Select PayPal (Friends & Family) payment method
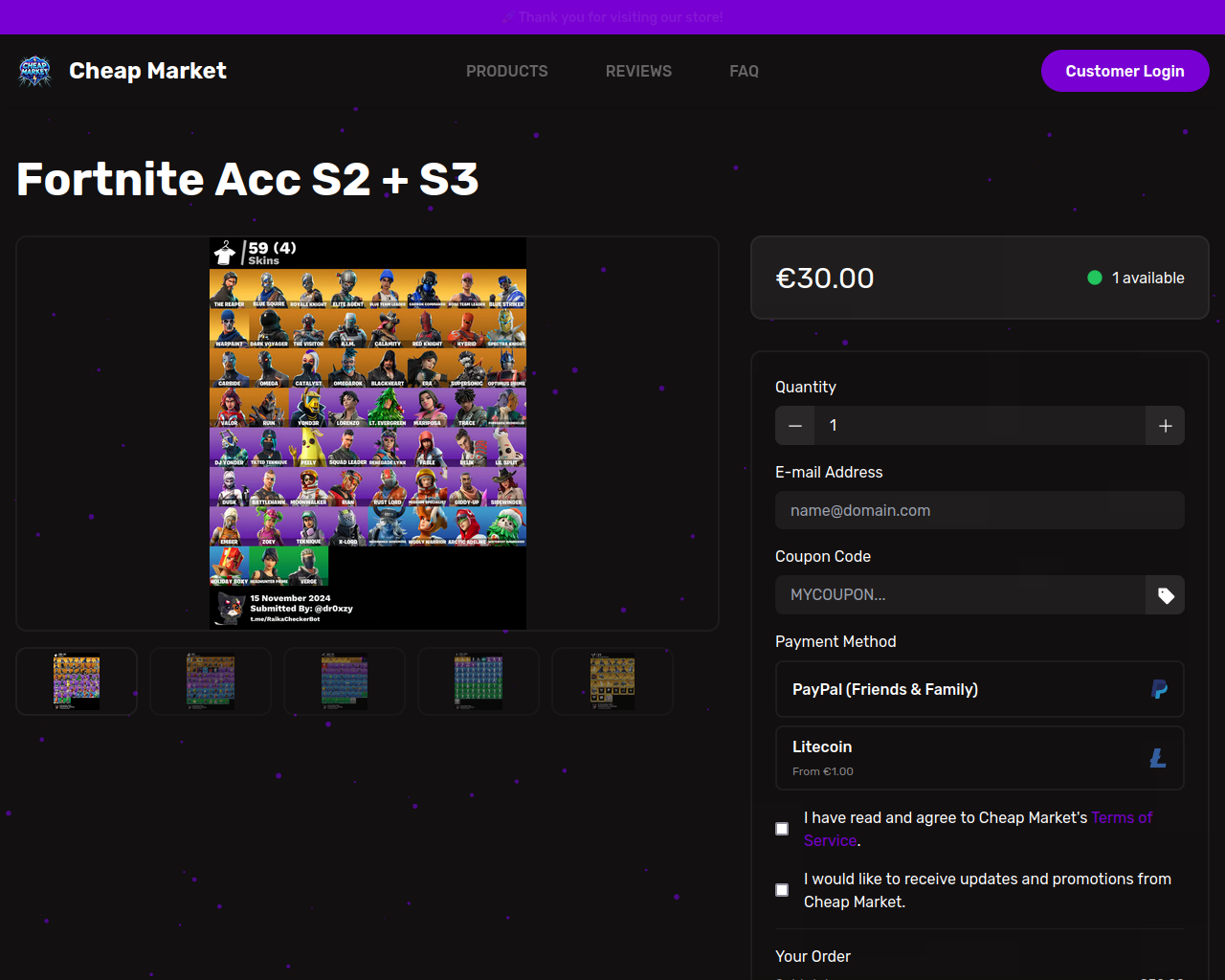 point(980,689)
